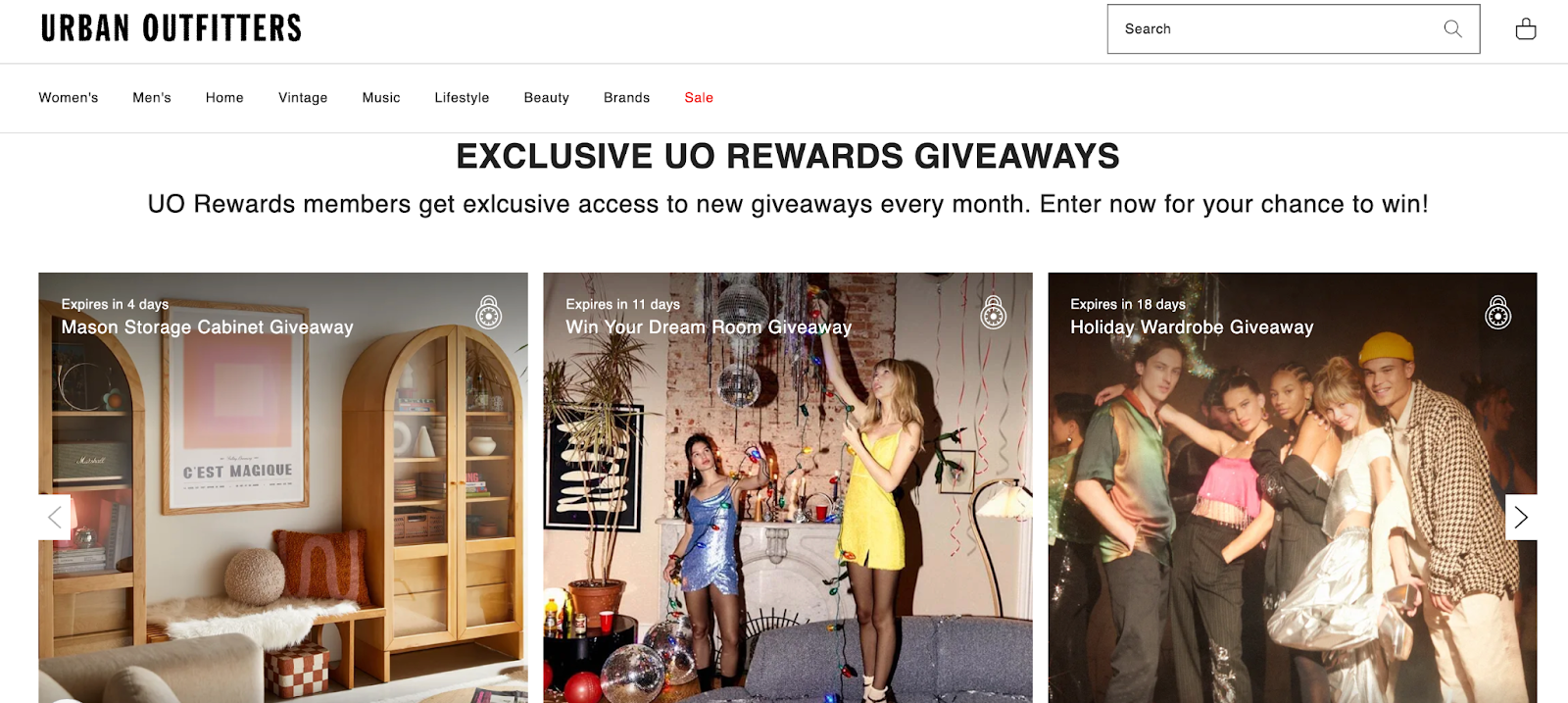1568x703 pixels.
Task: Open the Vintage menu
Action: [x=303, y=98]
